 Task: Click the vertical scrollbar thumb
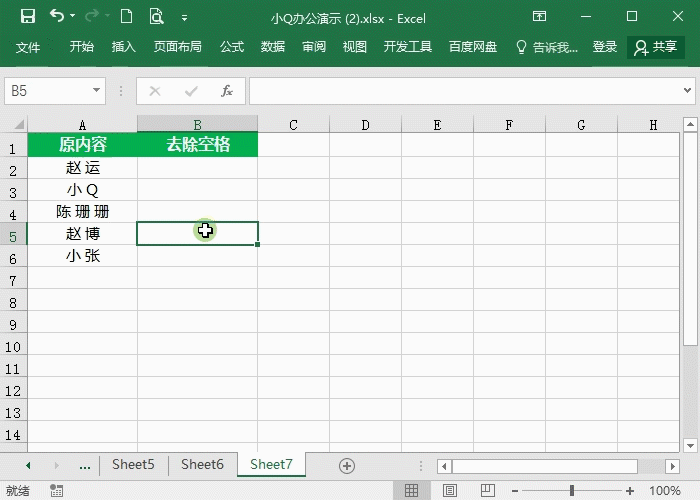click(690, 238)
